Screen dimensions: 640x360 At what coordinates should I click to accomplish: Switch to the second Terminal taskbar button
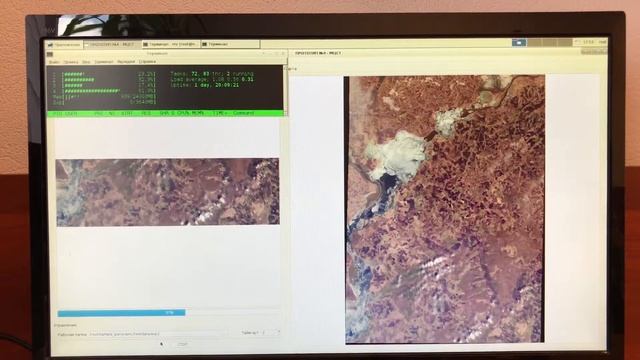click(171, 44)
